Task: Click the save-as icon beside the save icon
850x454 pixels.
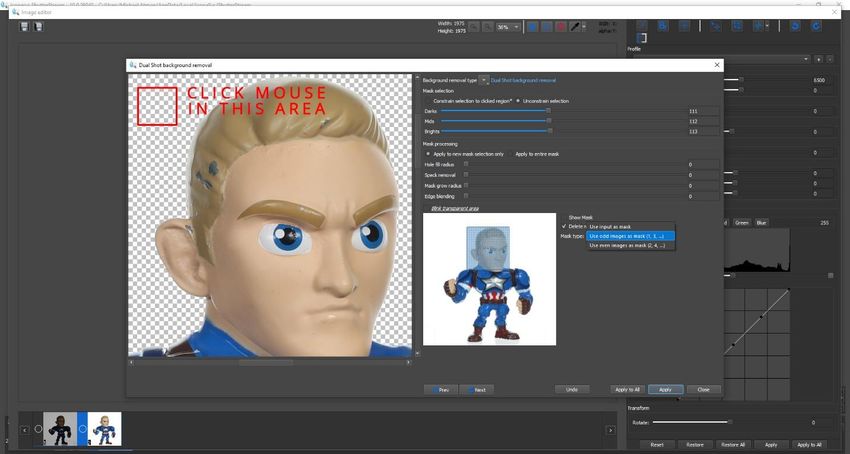Action: point(38,26)
